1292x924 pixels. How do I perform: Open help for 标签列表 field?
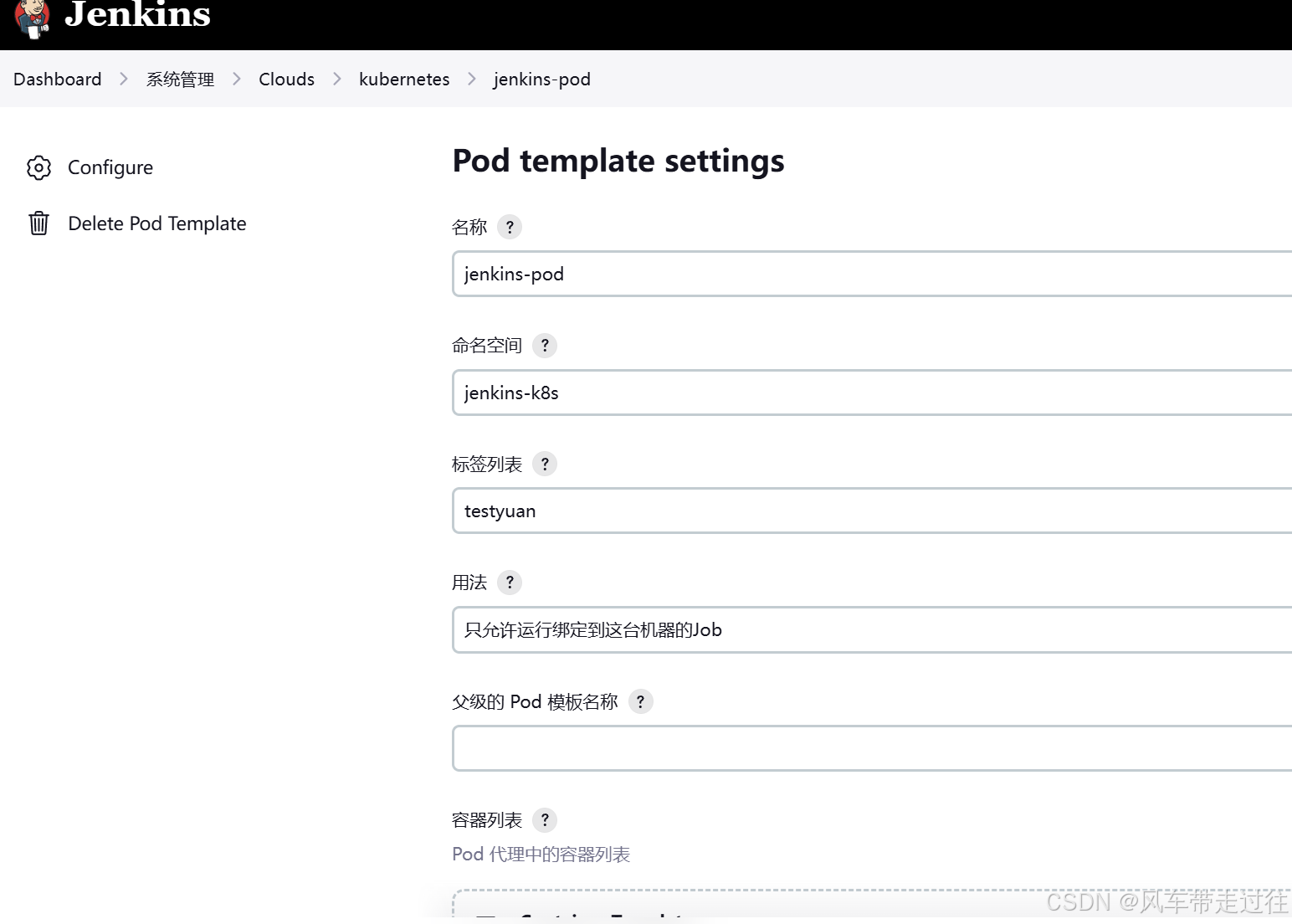click(x=545, y=464)
